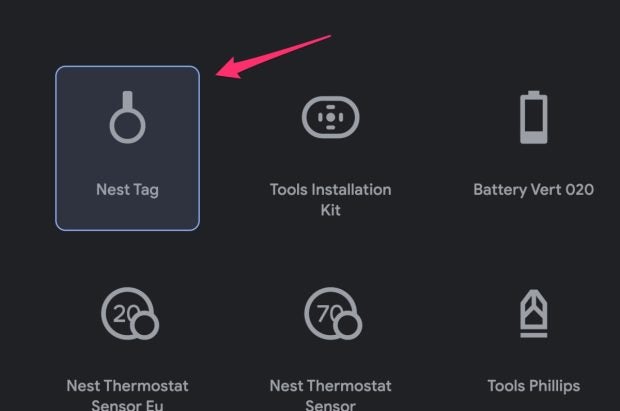Screen dimensions: 620x411
Task: Click the word "Kit" under Tools Installation
Action: tap(331, 210)
